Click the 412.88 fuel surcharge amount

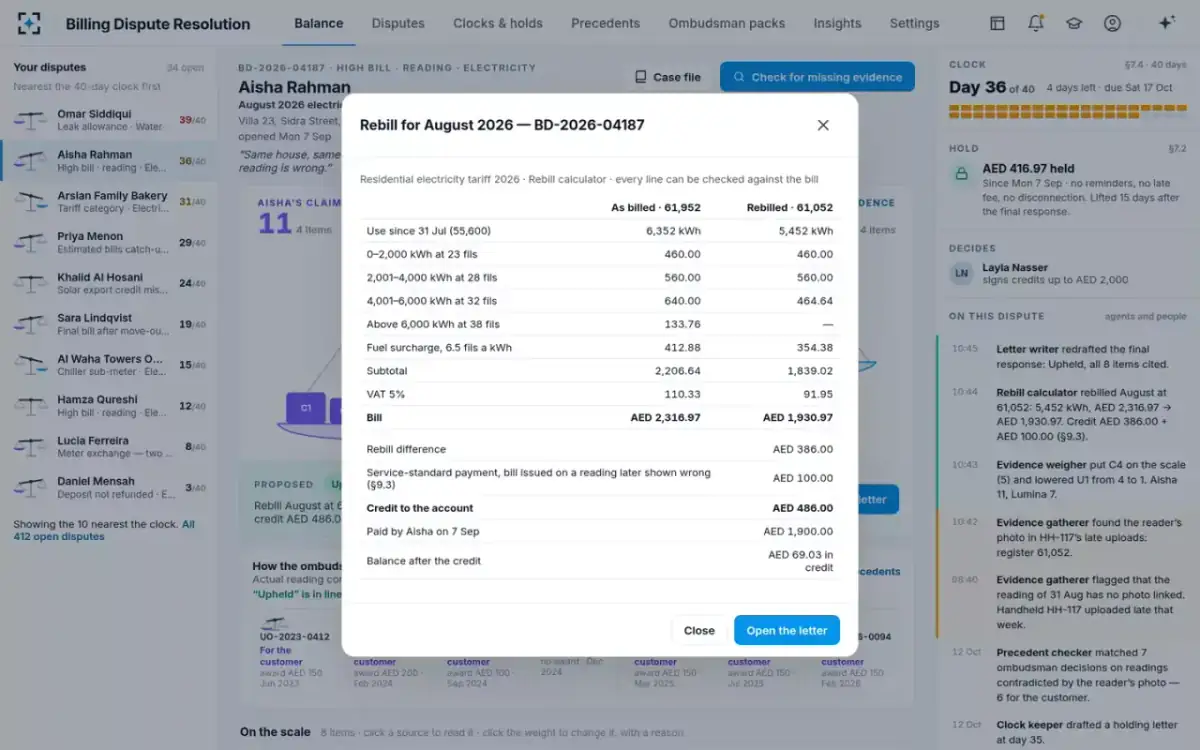(x=682, y=348)
